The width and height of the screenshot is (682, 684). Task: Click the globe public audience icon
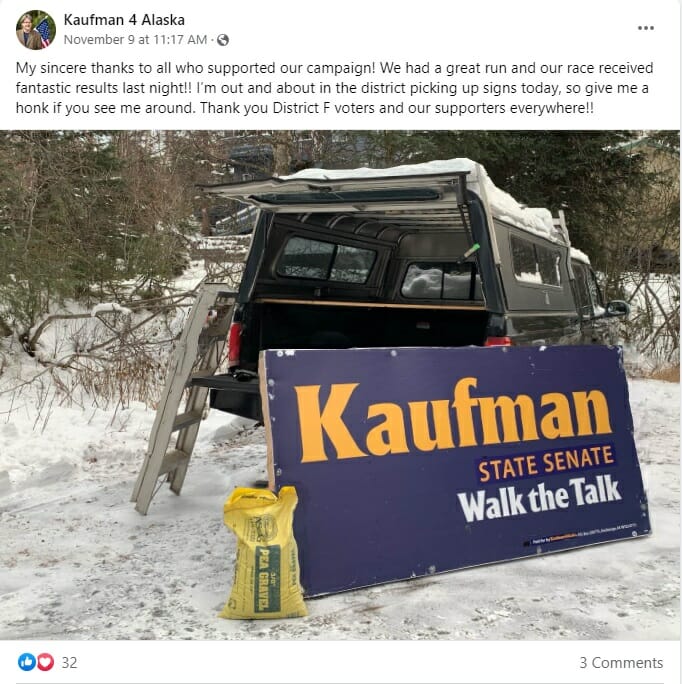coord(223,40)
